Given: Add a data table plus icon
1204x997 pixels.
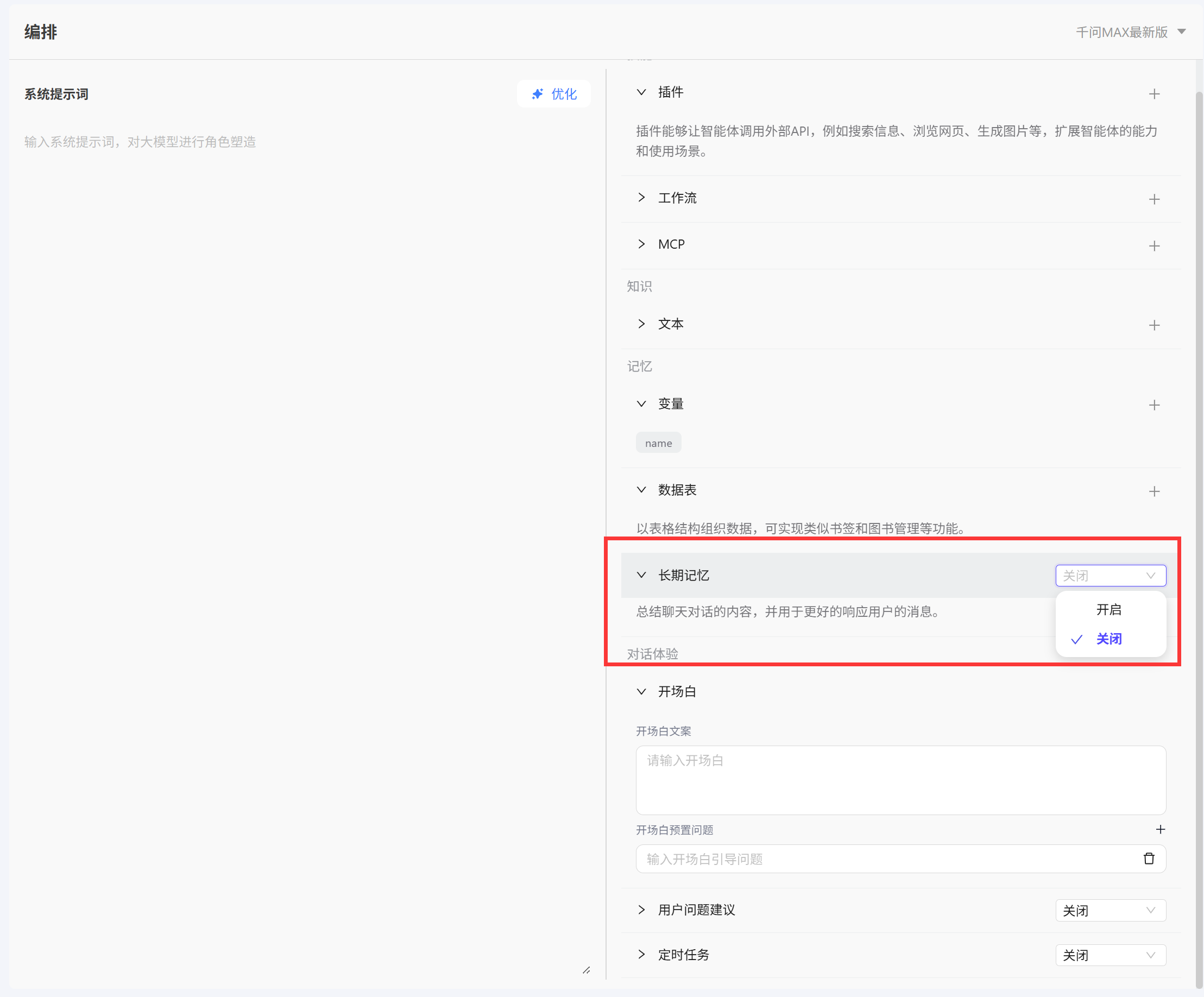Looking at the screenshot, I should [1154, 491].
